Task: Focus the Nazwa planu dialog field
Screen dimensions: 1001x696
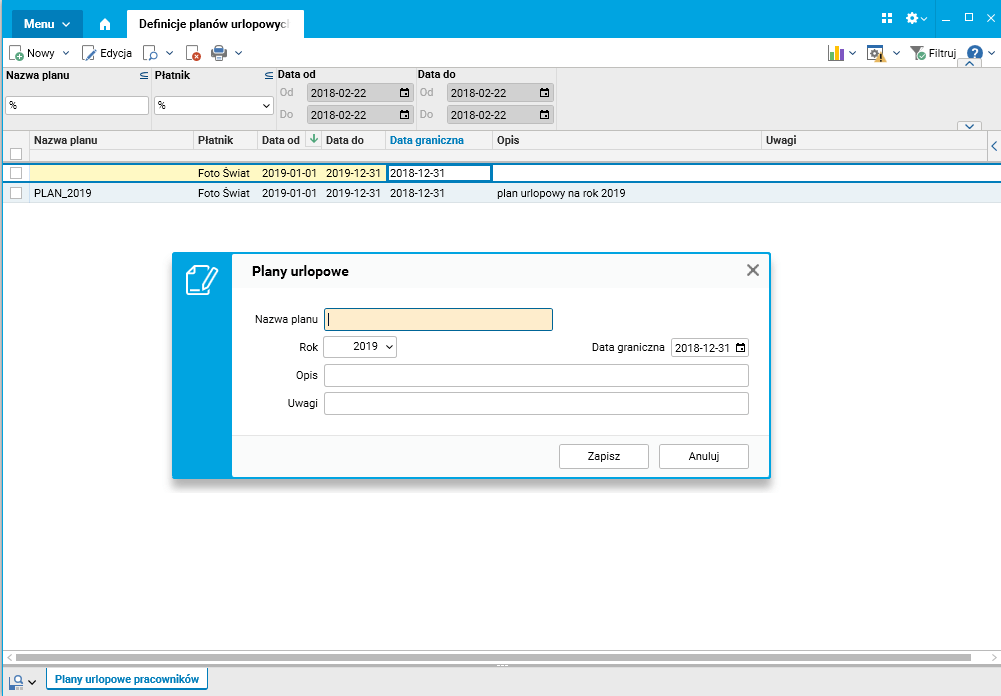Action: point(439,319)
